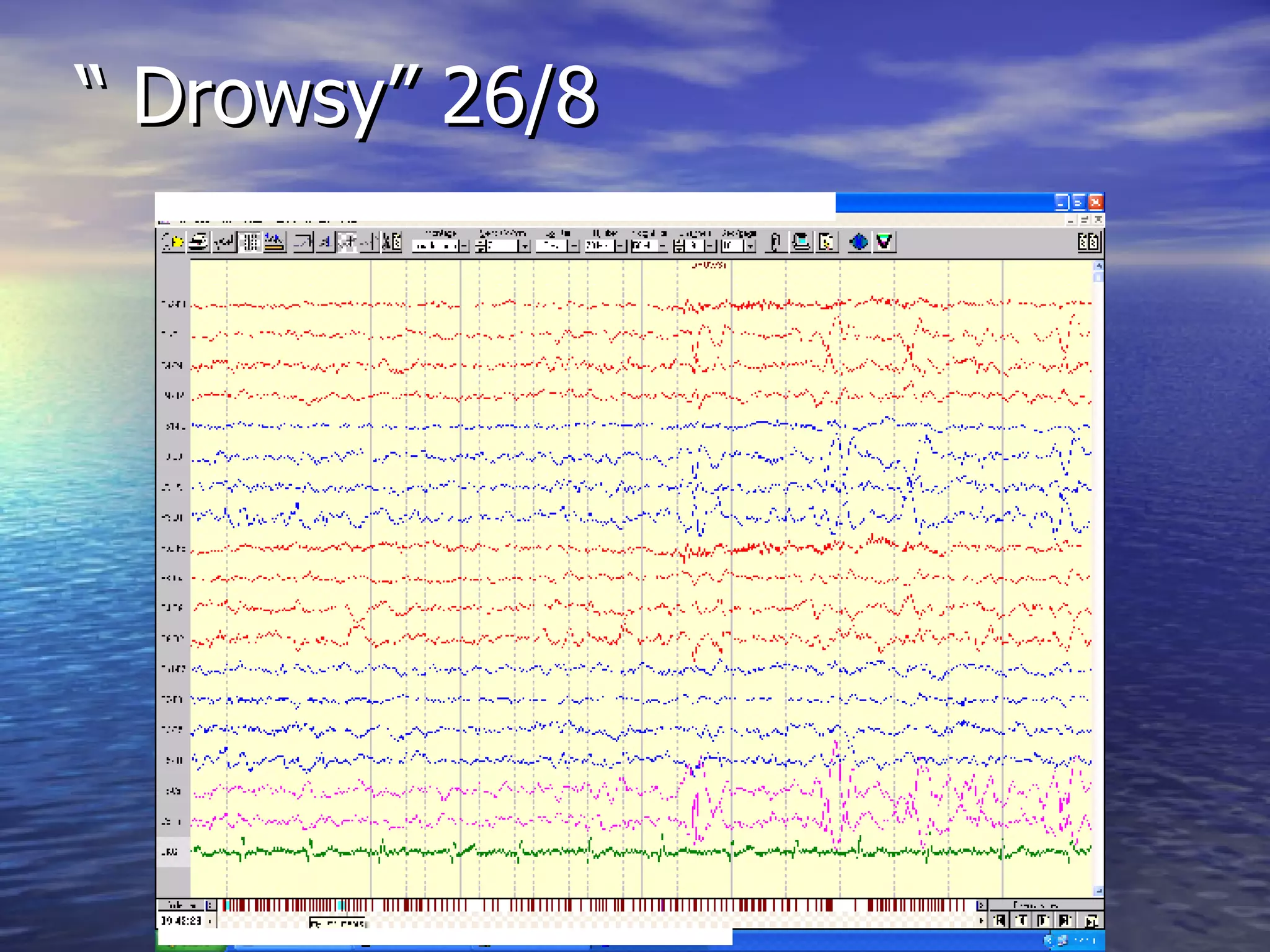Click the green Windows Start button

tap(192, 948)
